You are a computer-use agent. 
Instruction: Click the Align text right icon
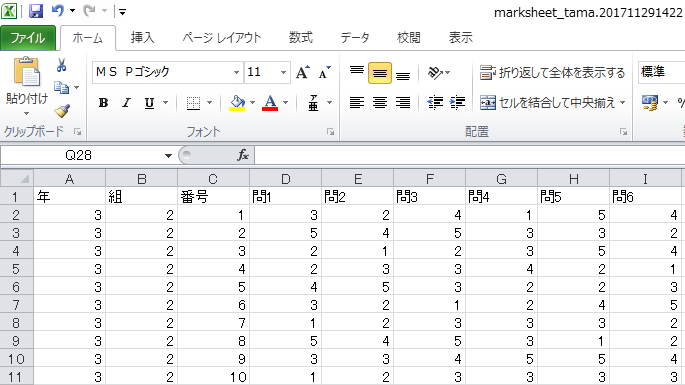pos(402,103)
